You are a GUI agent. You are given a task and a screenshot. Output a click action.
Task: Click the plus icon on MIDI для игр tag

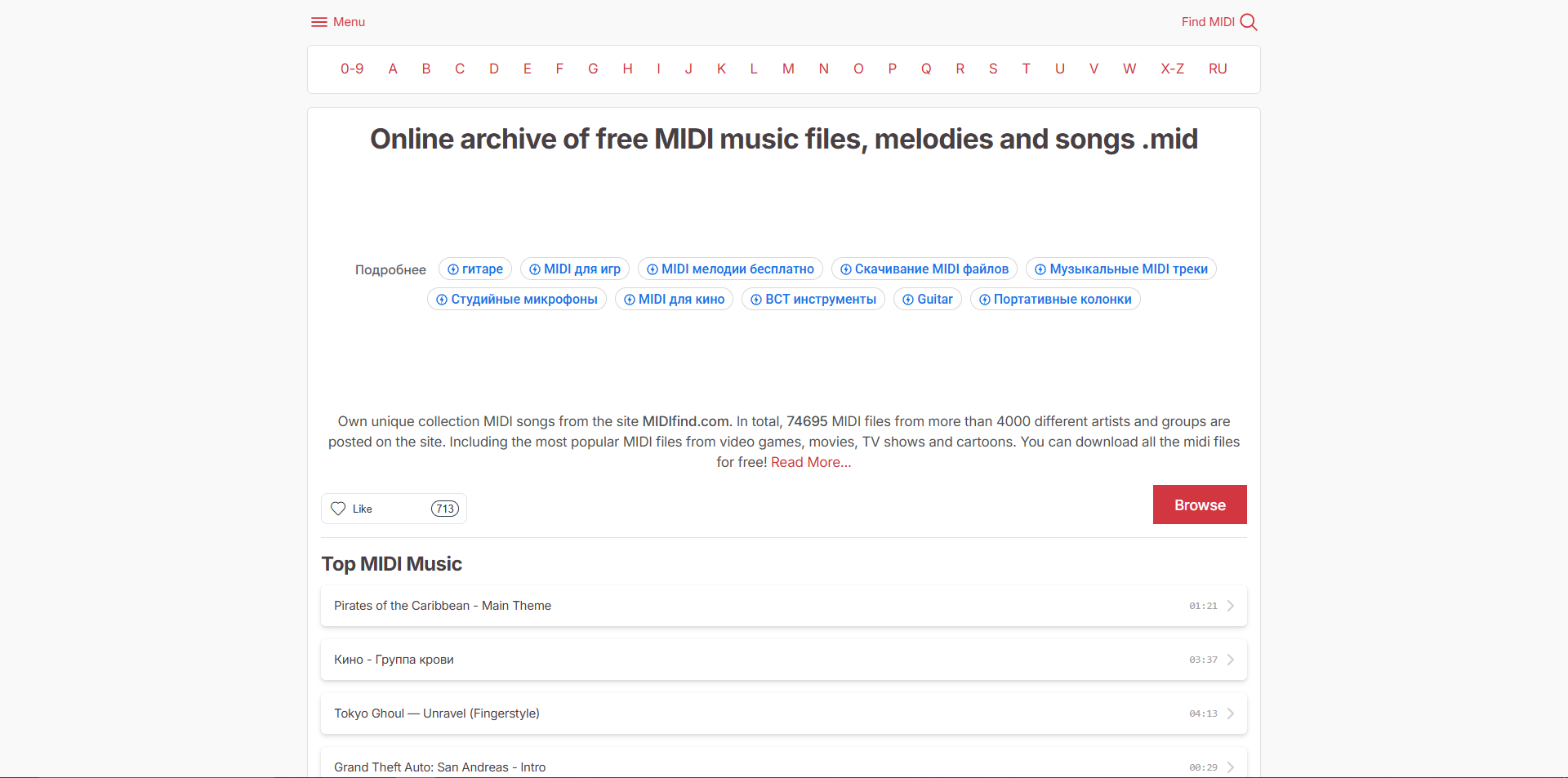(533, 269)
